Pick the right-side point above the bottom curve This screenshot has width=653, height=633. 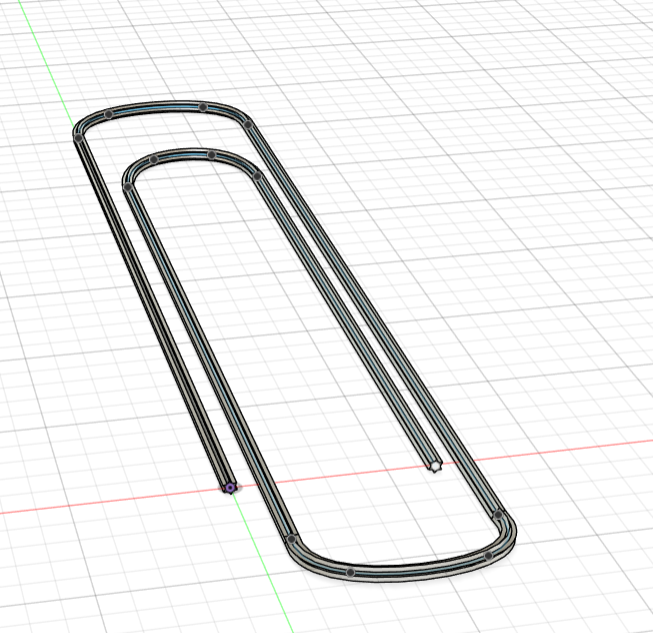click(x=497, y=514)
